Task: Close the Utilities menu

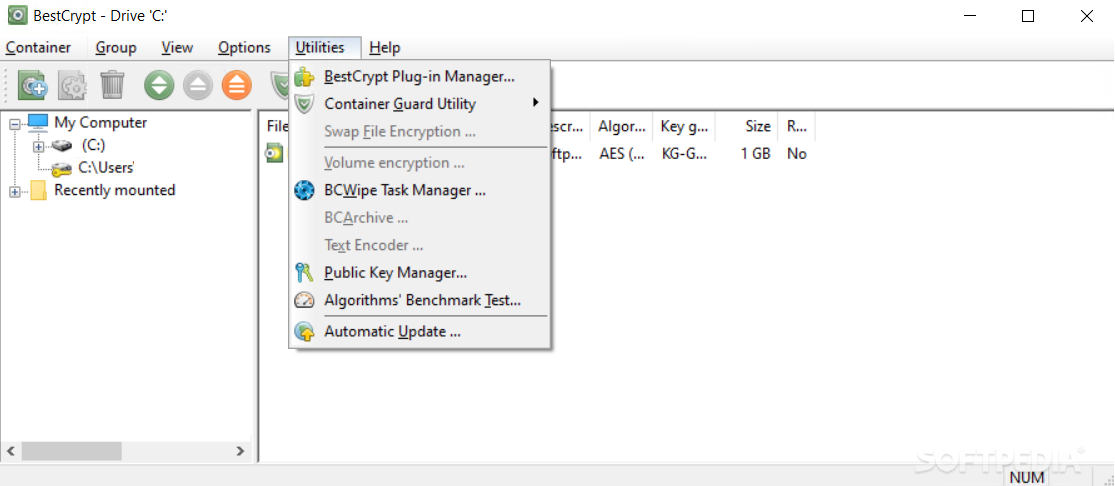Action: pyautogui.click(x=325, y=48)
